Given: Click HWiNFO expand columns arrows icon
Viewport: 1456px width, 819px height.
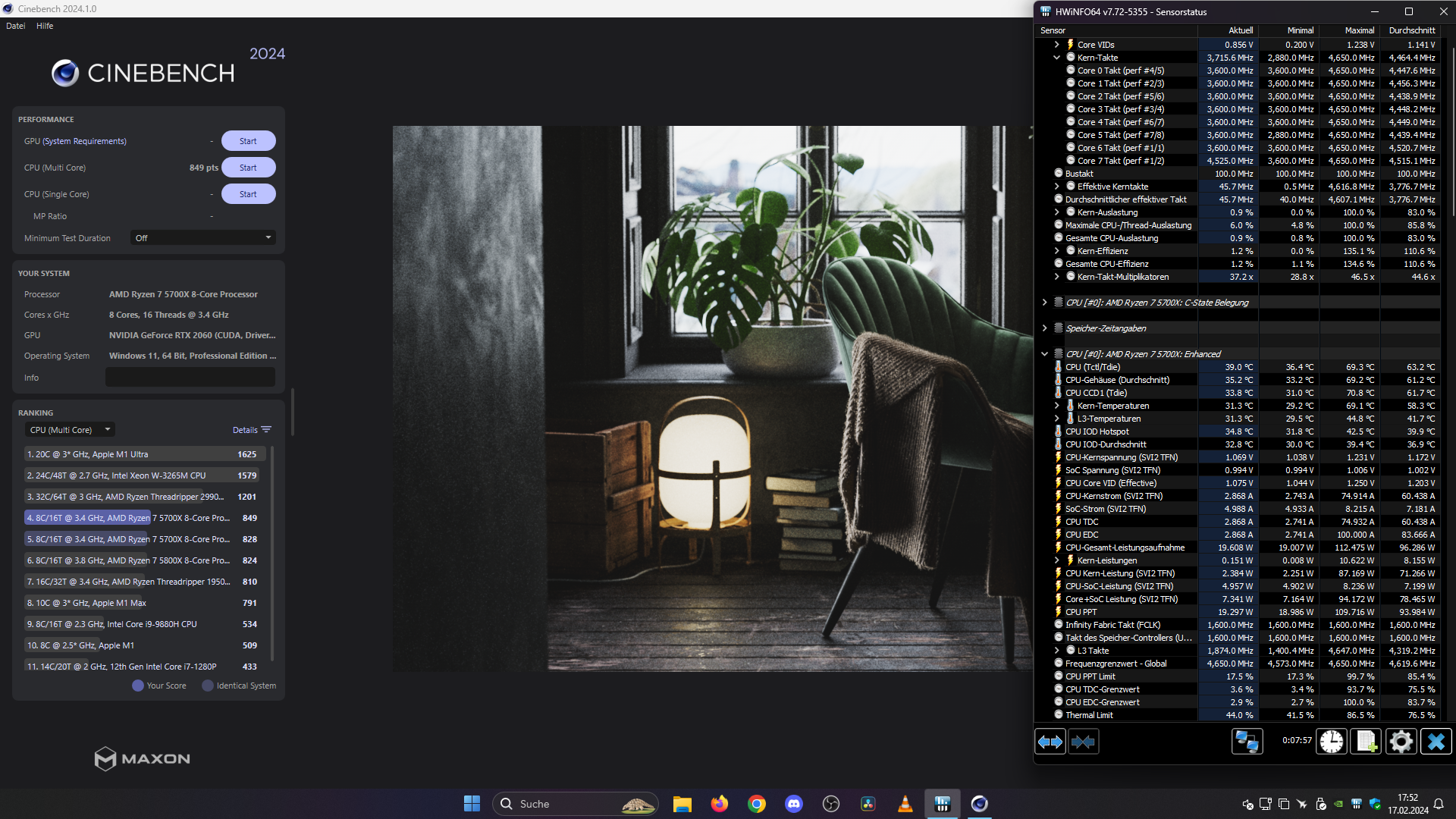Looking at the screenshot, I should [x=1050, y=742].
